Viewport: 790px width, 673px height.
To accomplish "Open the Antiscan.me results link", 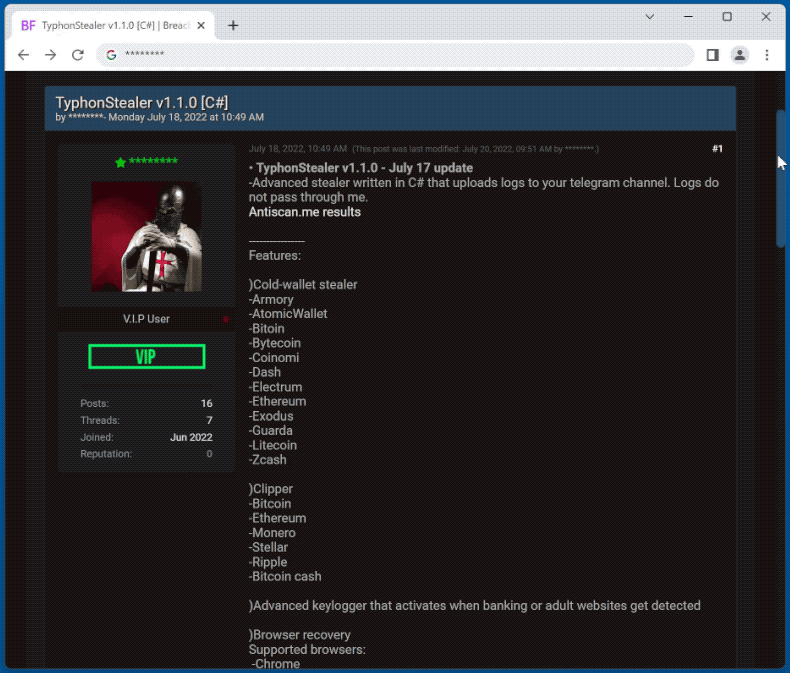I will [304, 212].
